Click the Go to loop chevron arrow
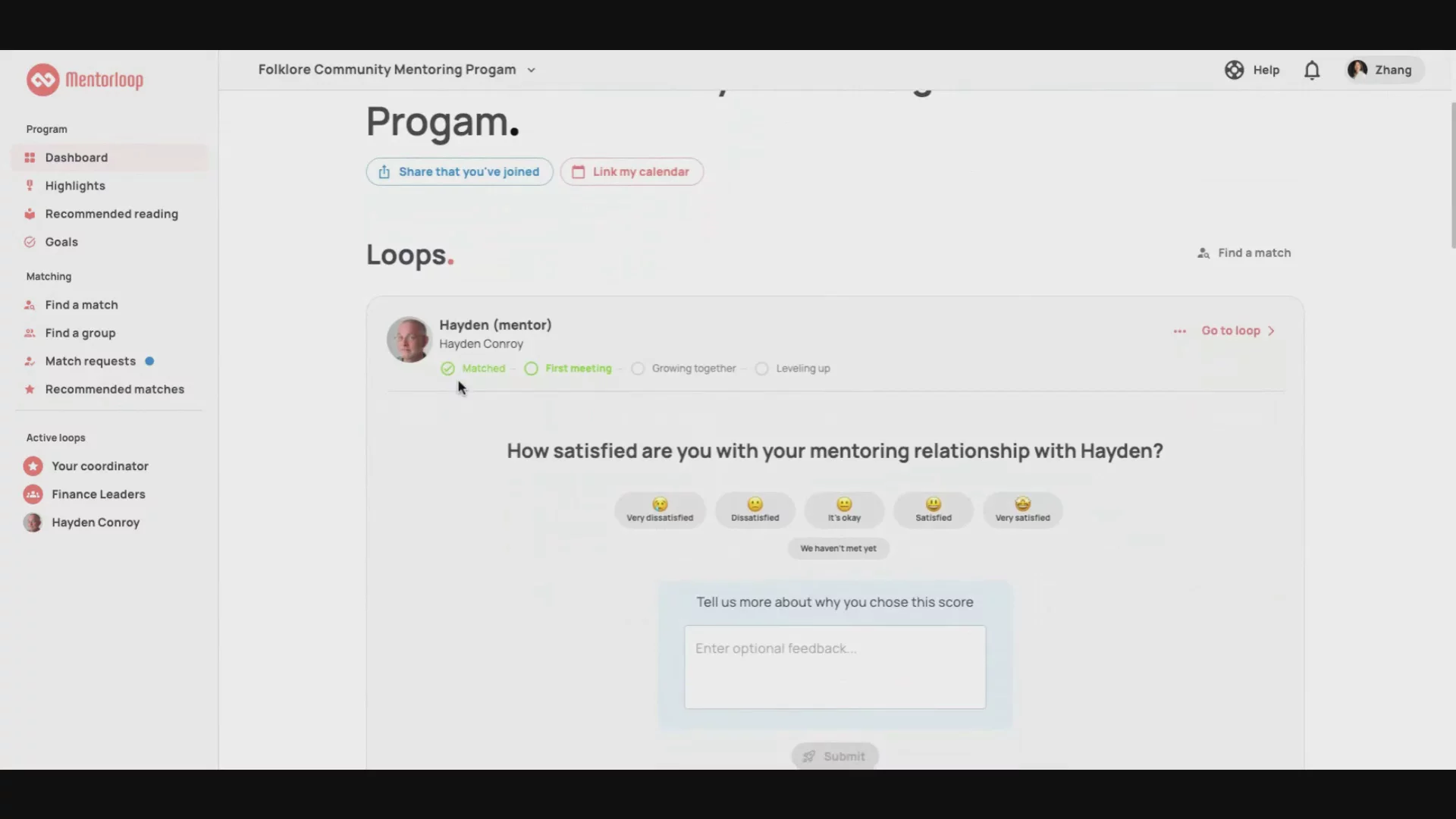Viewport: 1456px width, 819px height. coord(1272,331)
